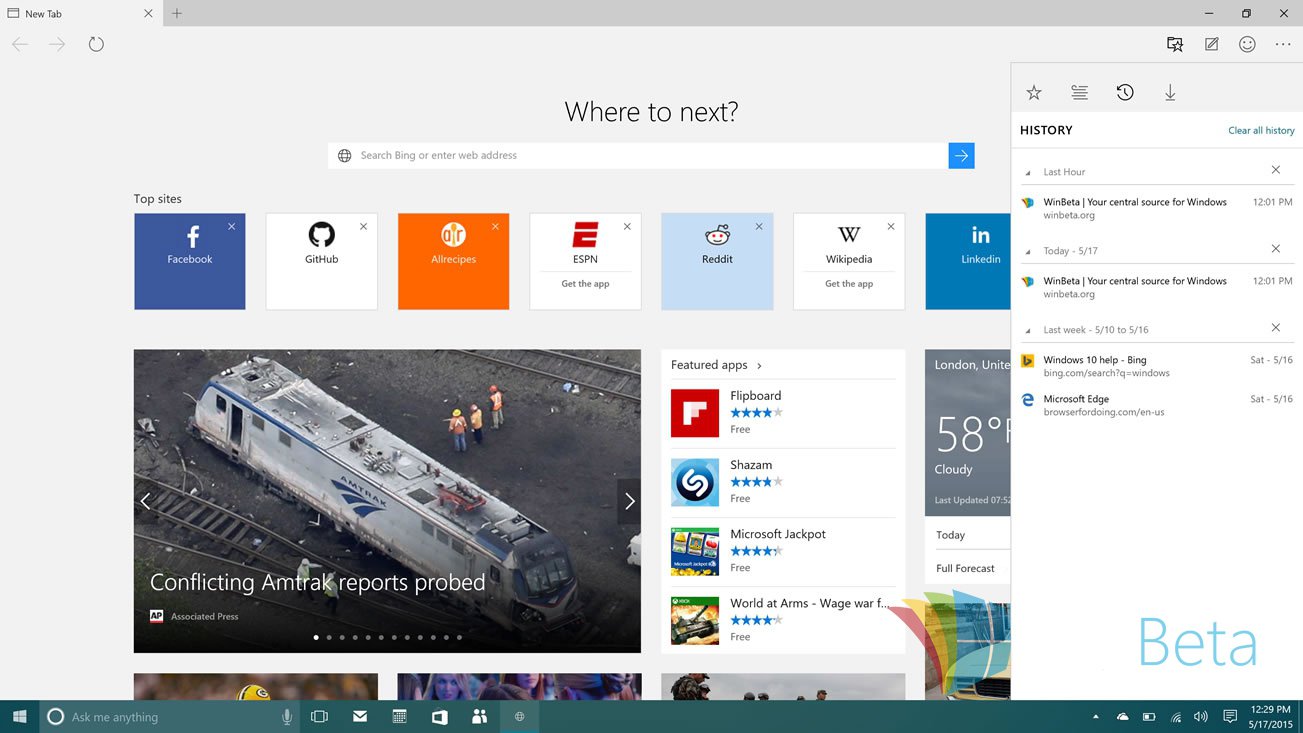Image resolution: width=1303 pixels, height=733 pixels.
Task: Remove Allrecipes from top sites
Action: (x=495, y=227)
